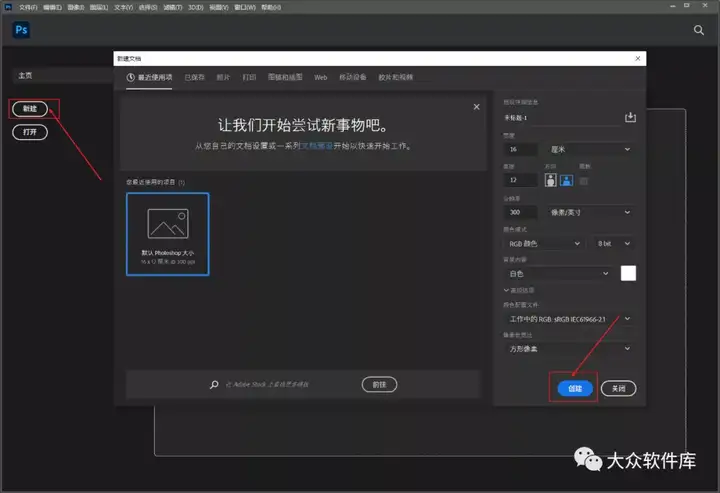Open the 滤镜(T) menu
Image resolution: width=720 pixels, height=493 pixels.
coord(173,7)
